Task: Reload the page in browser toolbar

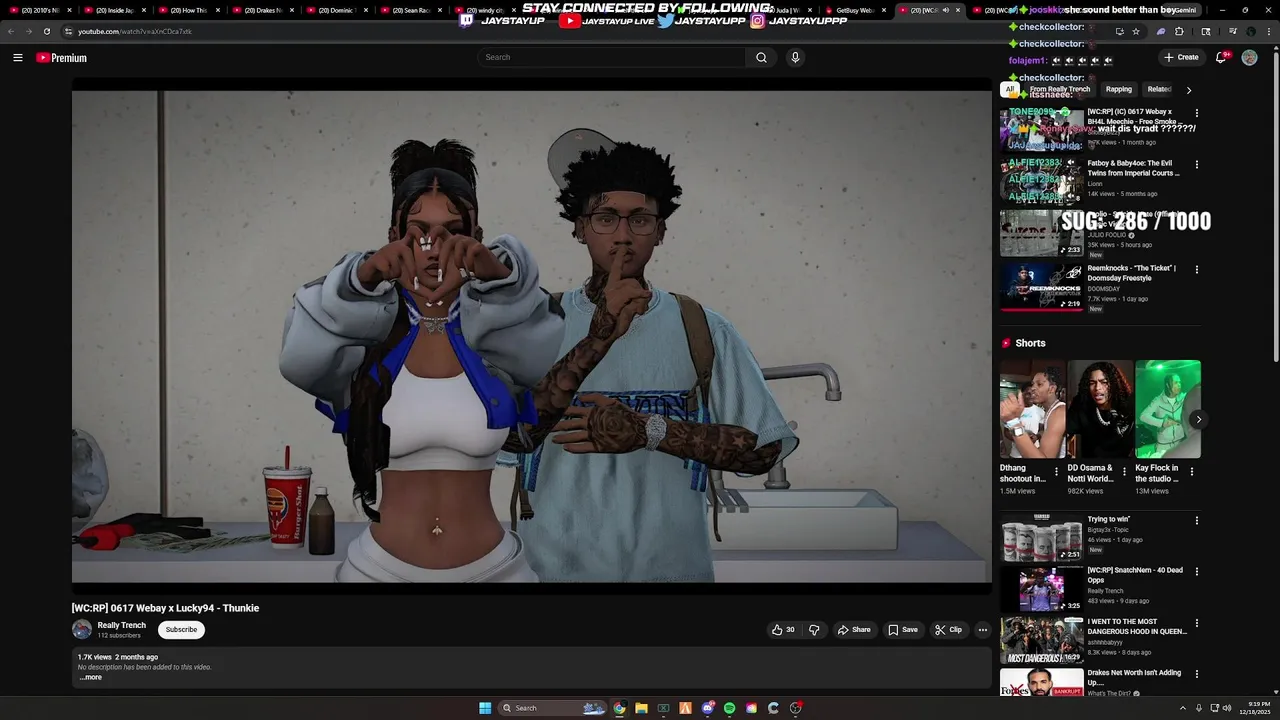Action: click(x=46, y=31)
